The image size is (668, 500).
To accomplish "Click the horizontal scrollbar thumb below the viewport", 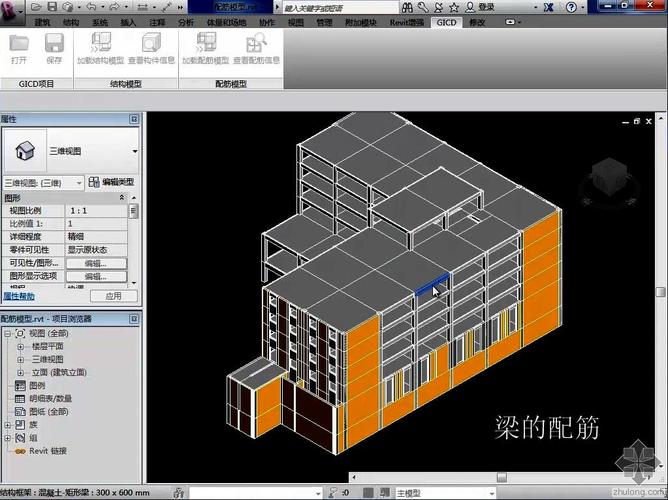I will (500, 479).
